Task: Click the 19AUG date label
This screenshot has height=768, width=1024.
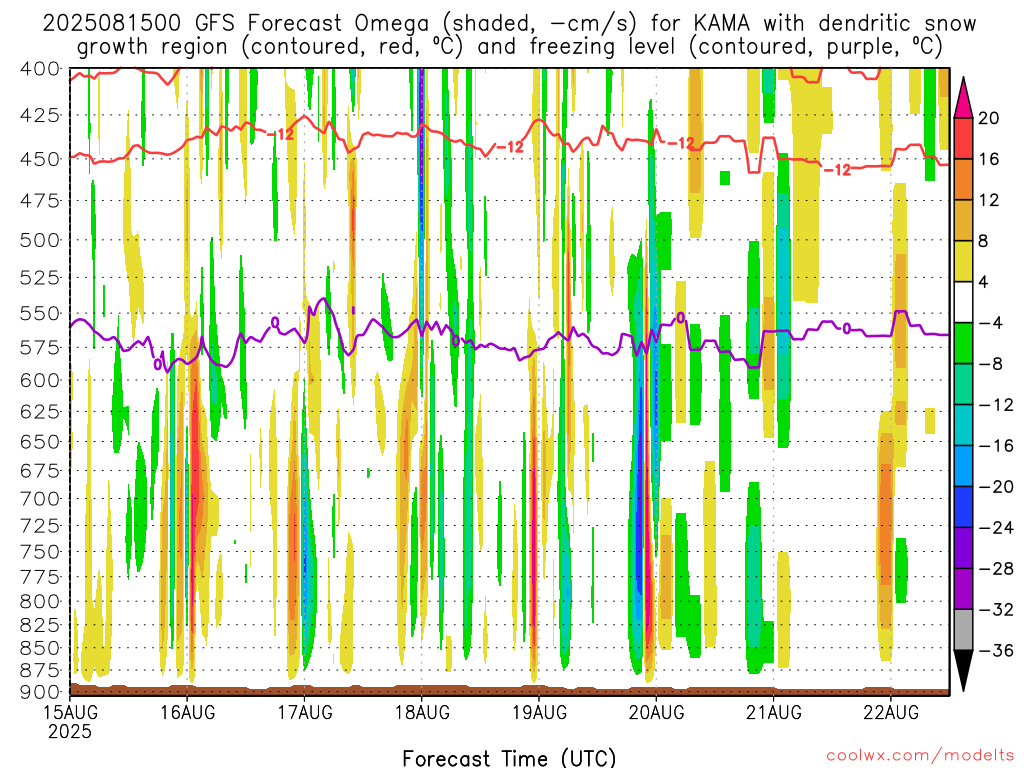Action: [x=539, y=712]
